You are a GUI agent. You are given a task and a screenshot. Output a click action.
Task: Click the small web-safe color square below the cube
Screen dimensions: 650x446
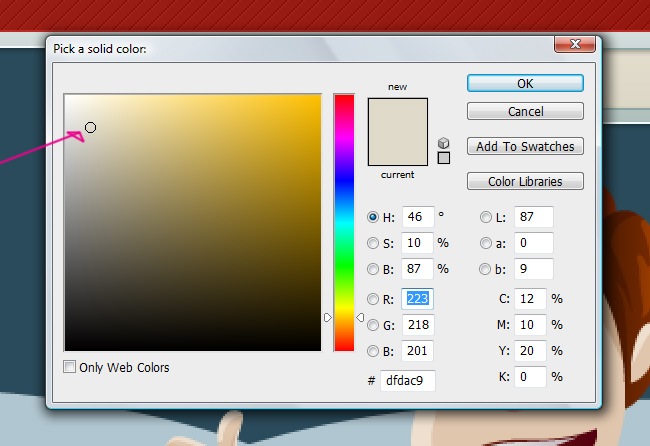click(x=444, y=157)
